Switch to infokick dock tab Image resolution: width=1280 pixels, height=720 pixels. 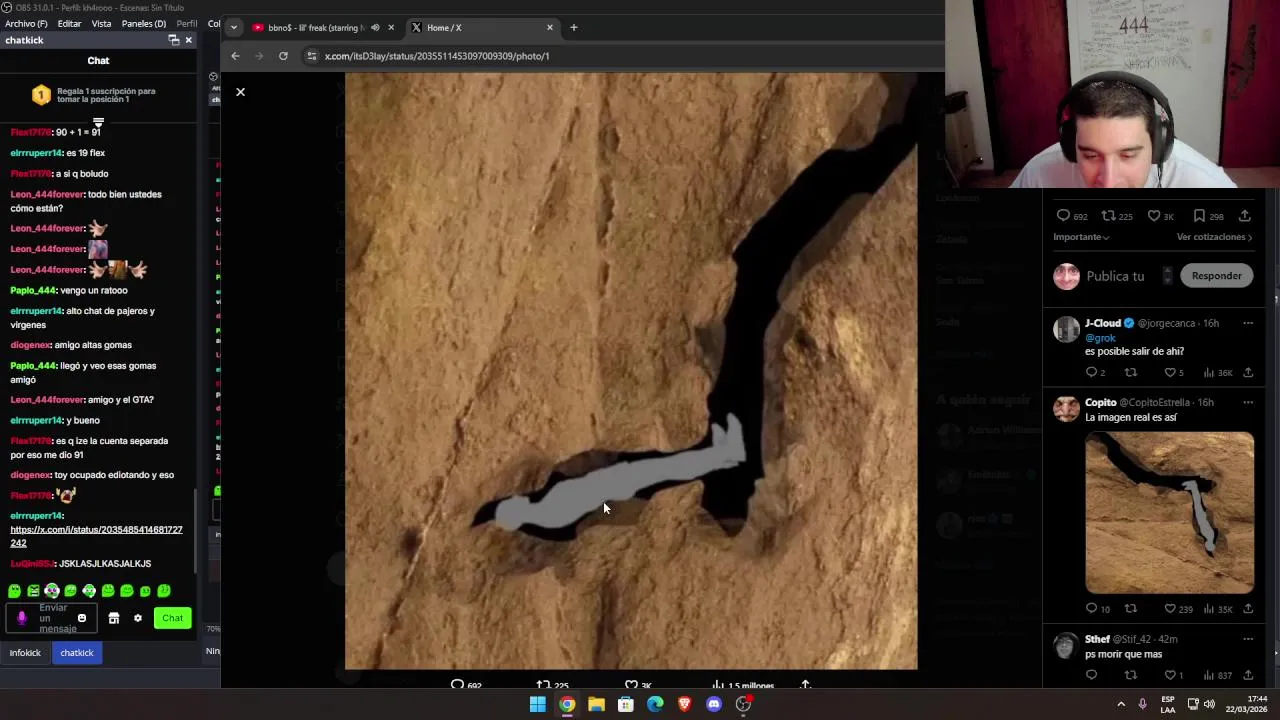click(x=25, y=653)
